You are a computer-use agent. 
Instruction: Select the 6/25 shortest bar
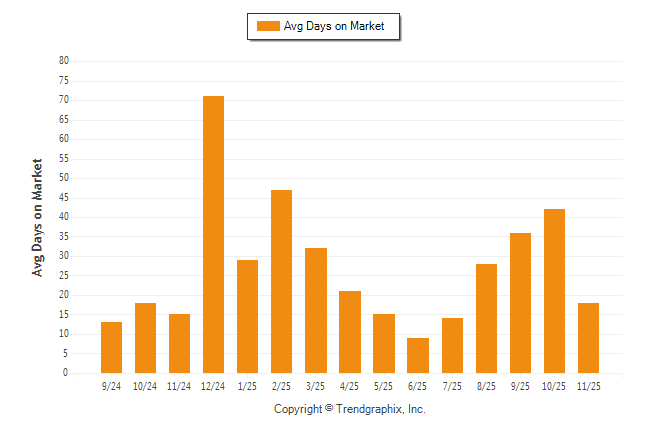[417, 355]
